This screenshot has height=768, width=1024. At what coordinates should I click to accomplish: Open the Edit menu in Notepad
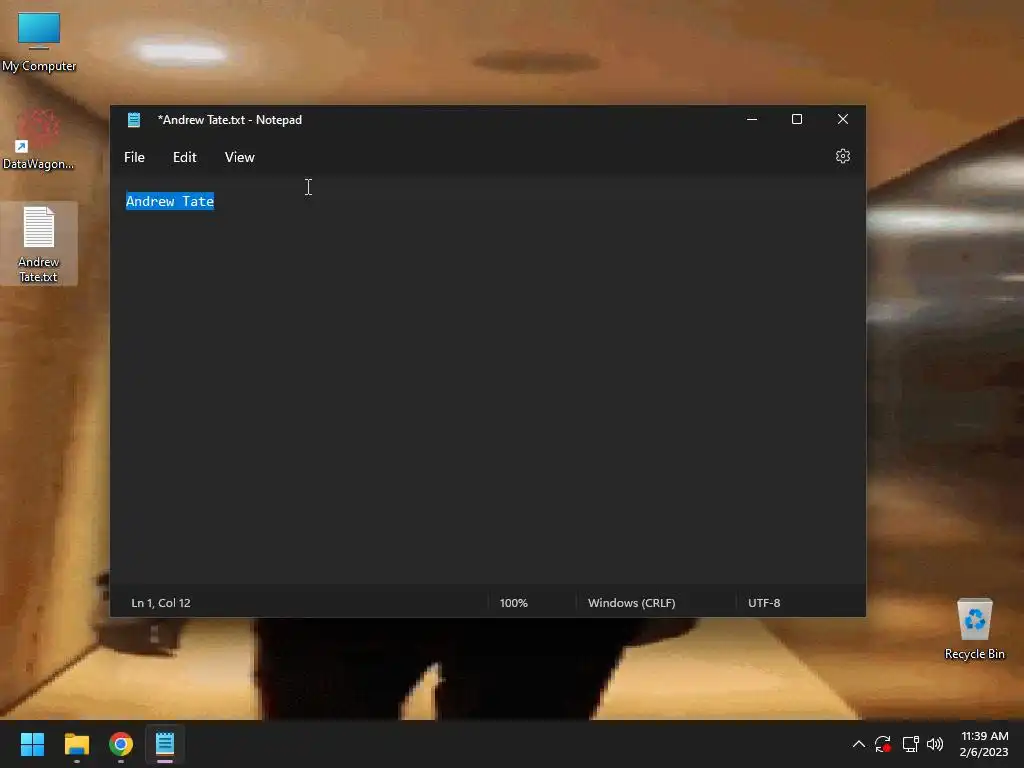[x=184, y=157]
